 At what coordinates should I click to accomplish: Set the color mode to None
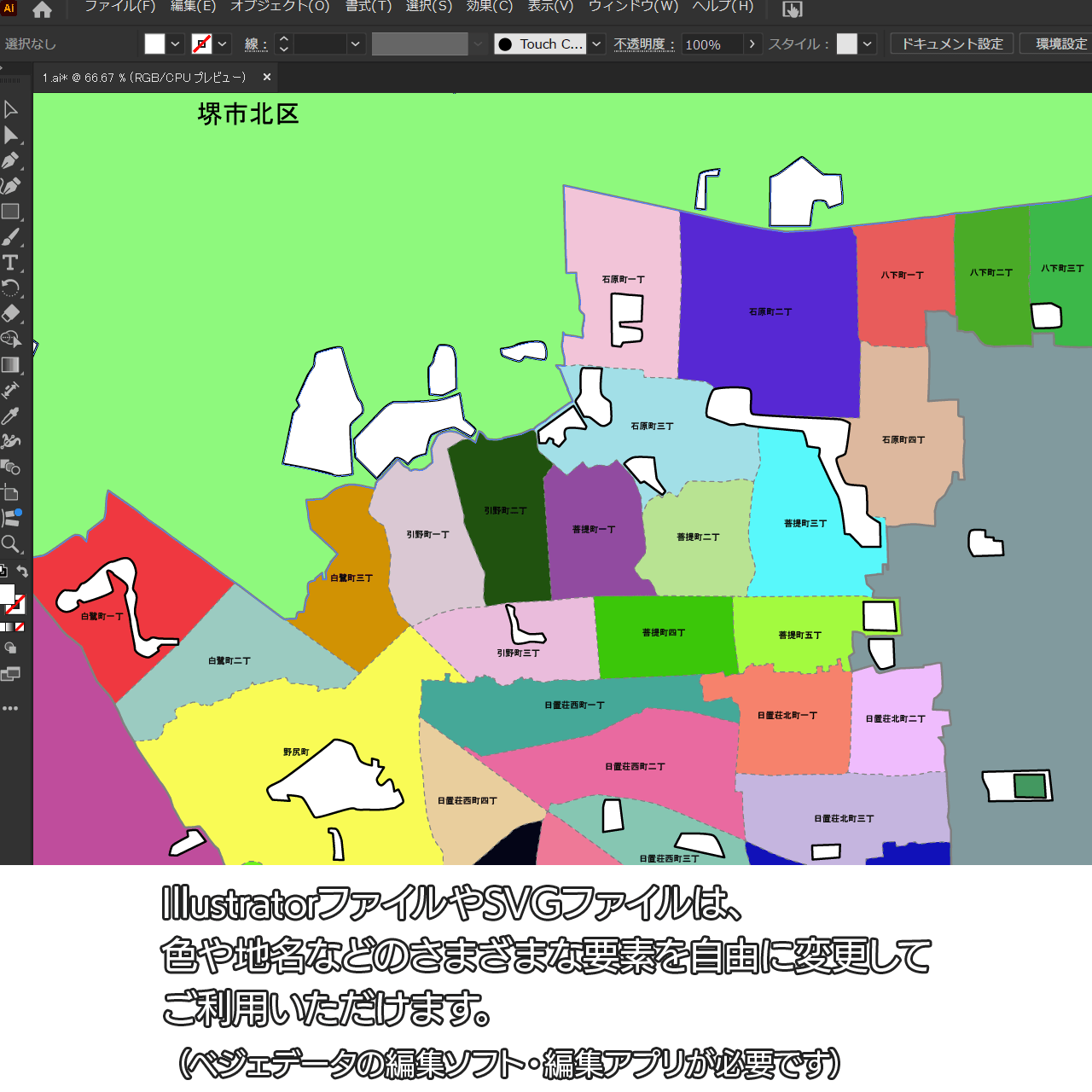[20, 627]
